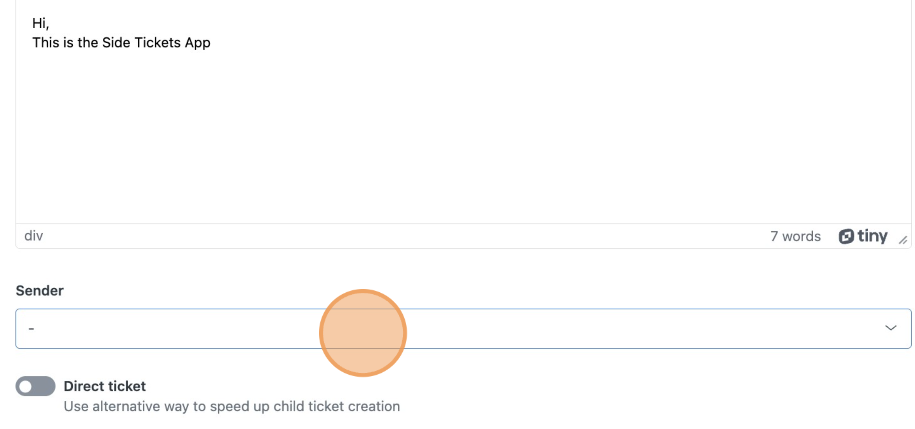Viewport: 915px width, 429px height.
Task: Click the word words in counter
Action: (x=801, y=236)
